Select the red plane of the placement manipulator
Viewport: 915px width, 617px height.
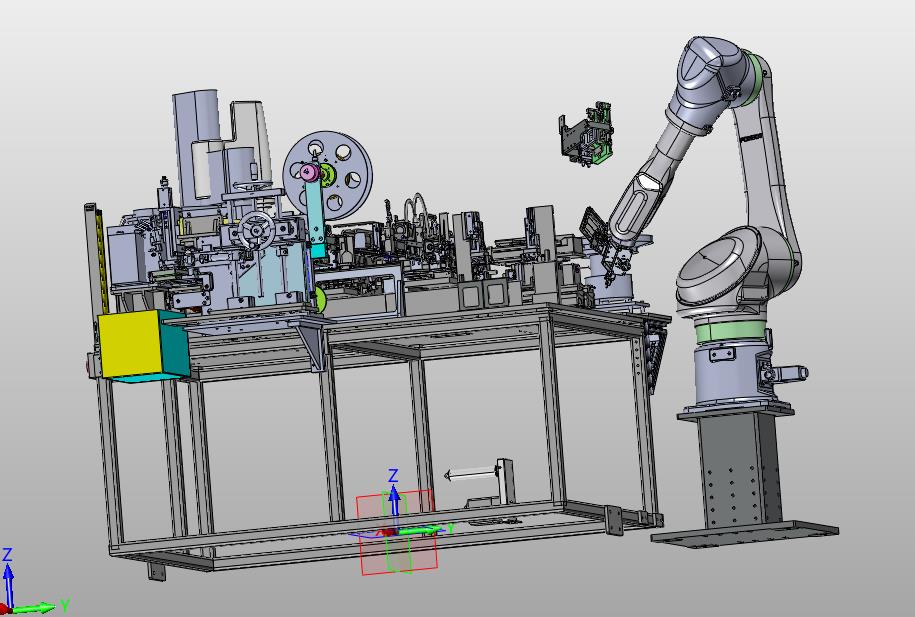397,532
